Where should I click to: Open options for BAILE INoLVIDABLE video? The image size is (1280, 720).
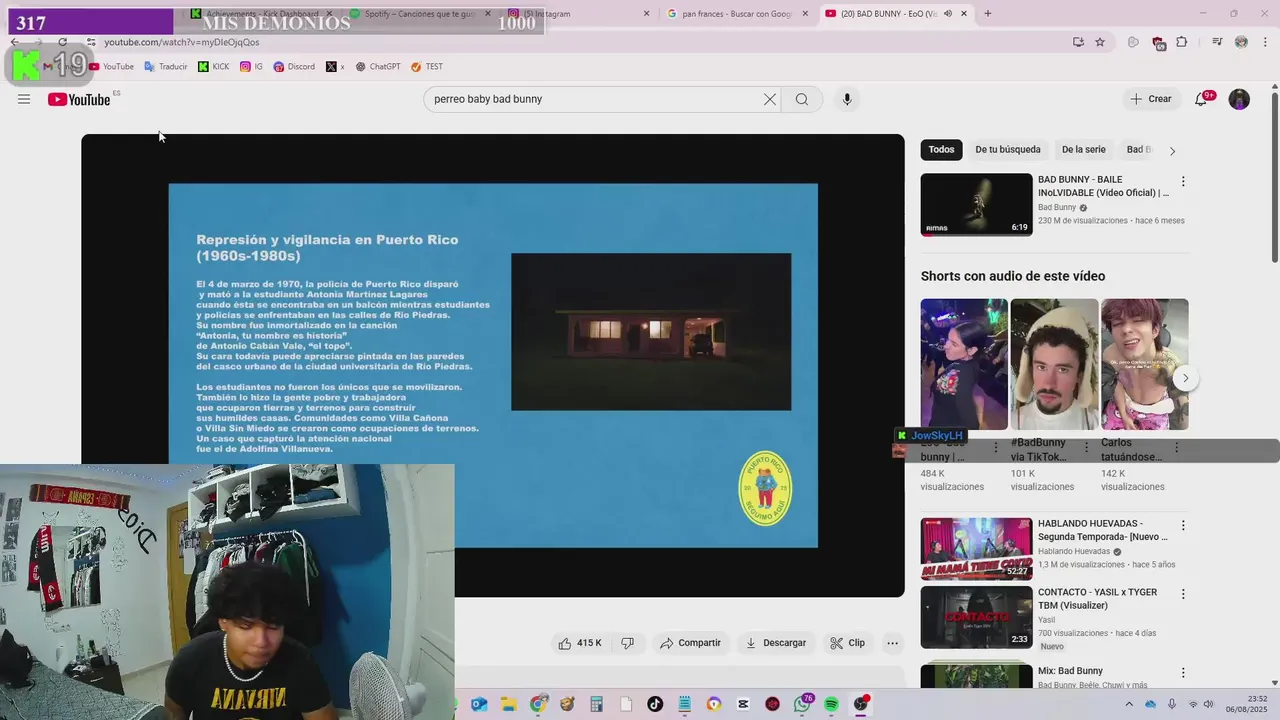tap(1183, 182)
